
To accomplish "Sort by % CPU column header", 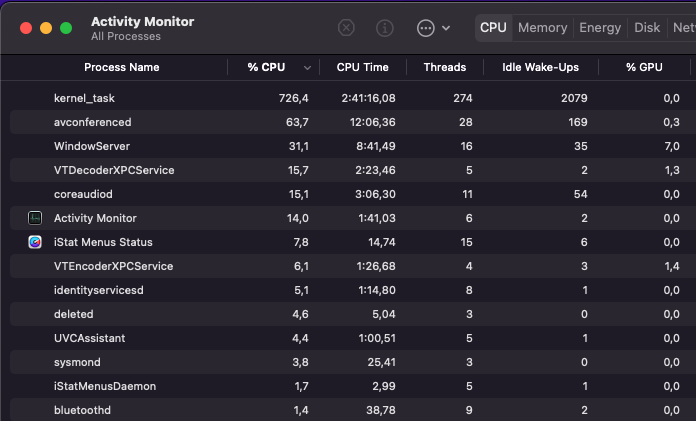I will coord(266,67).
